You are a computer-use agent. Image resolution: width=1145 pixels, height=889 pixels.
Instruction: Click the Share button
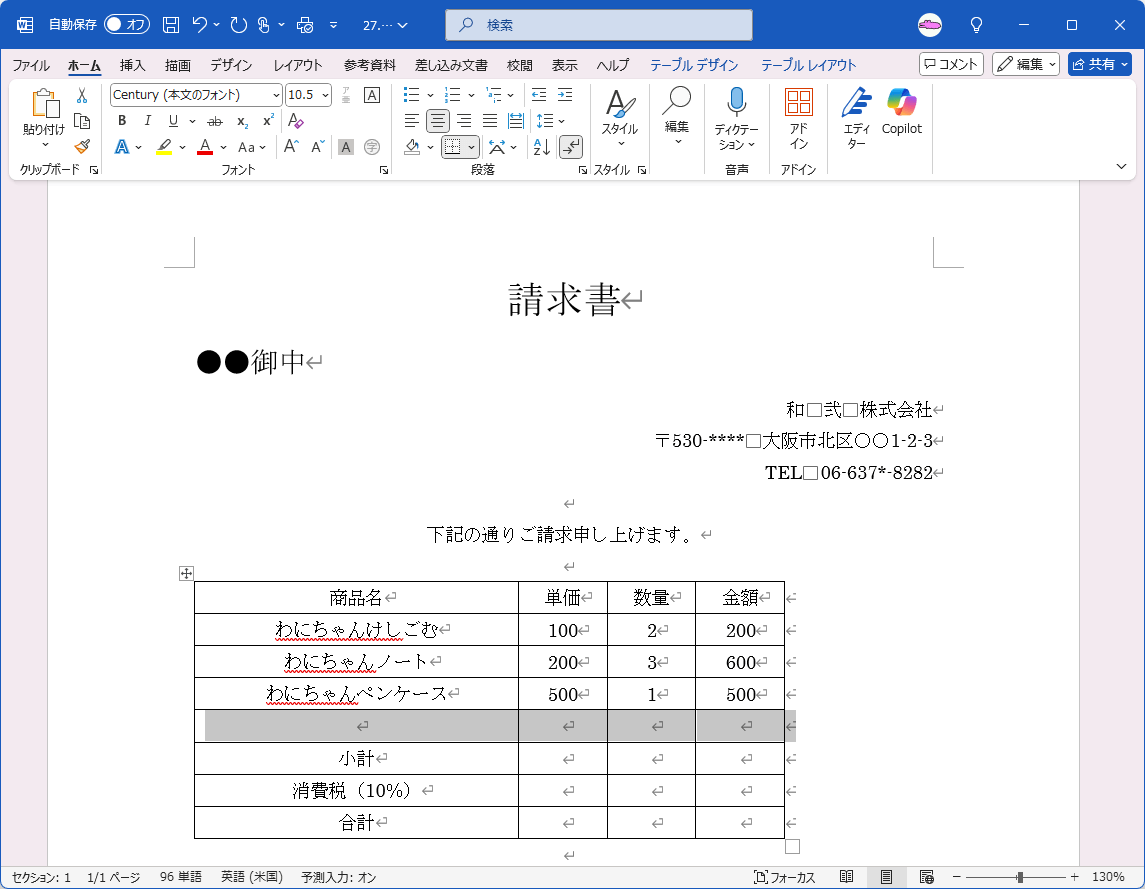(x=1100, y=64)
